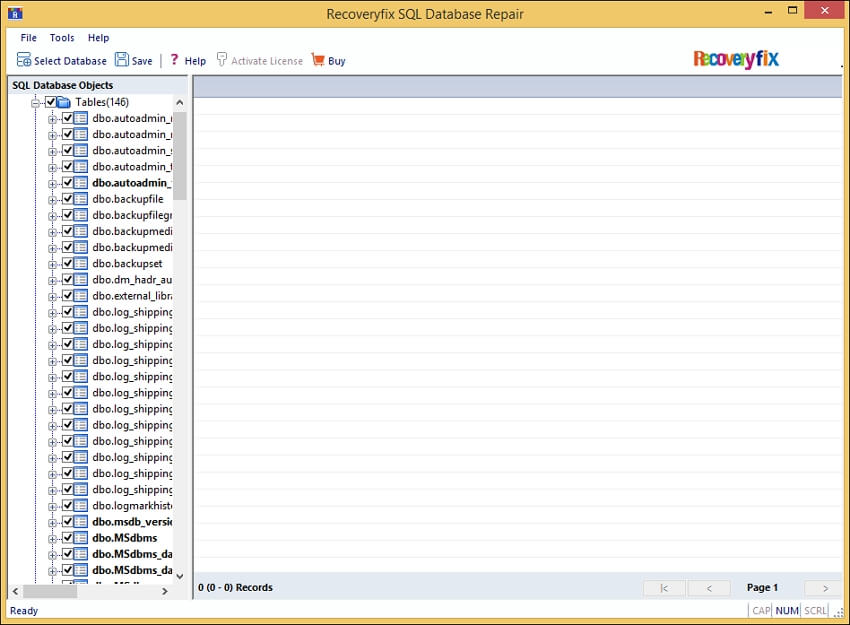850x625 pixels.
Task: Click the table icon beside dbo.backupfilegr
Action: (81, 215)
